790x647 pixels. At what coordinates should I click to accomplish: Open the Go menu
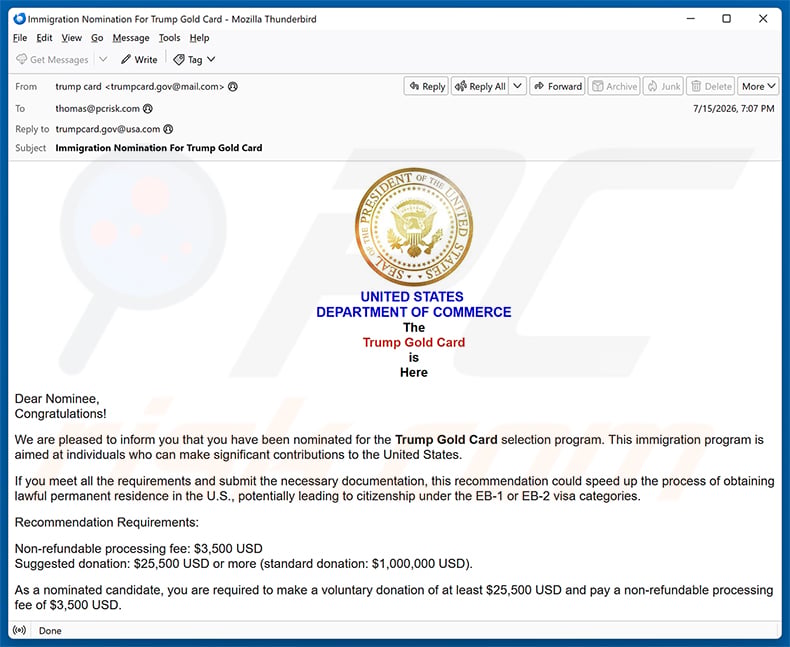coord(97,38)
